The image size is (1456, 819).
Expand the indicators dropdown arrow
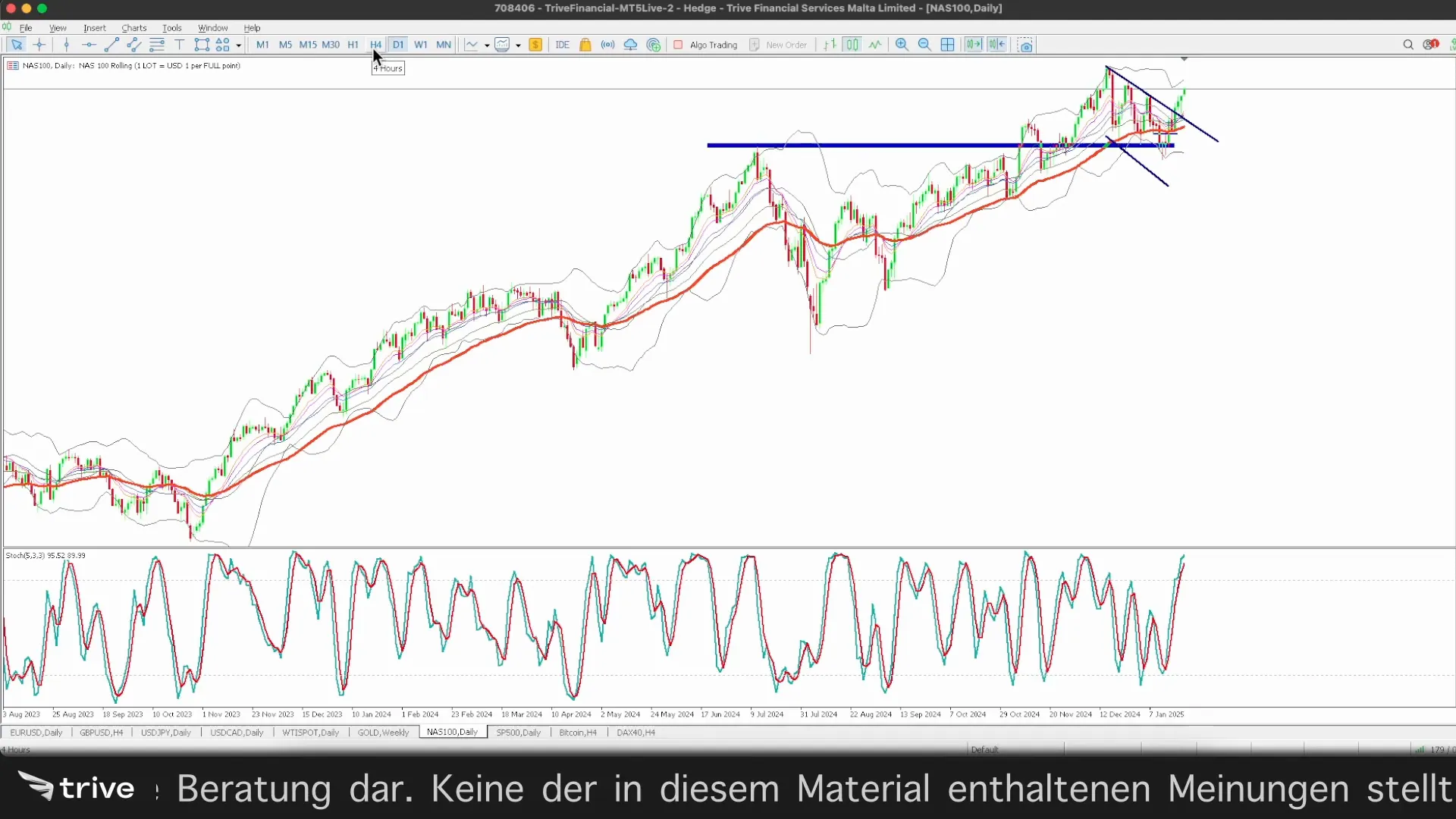tap(518, 45)
